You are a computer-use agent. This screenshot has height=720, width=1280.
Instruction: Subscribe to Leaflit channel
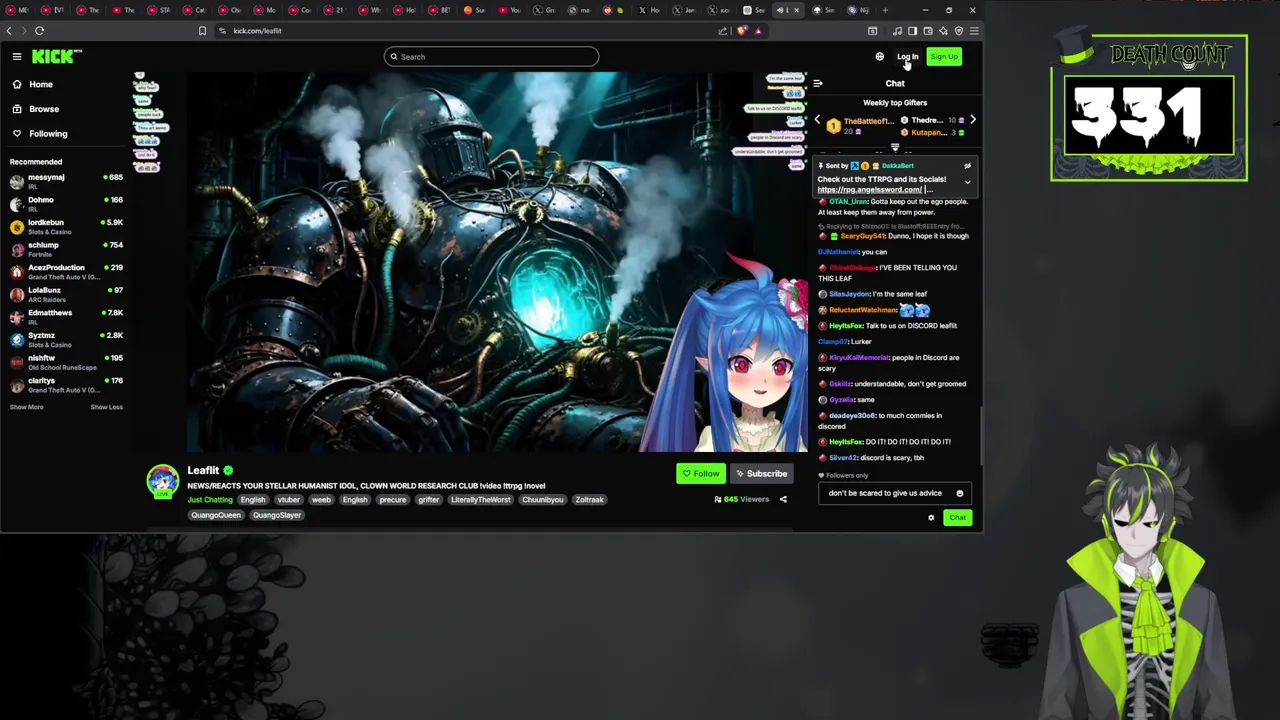(x=761, y=474)
